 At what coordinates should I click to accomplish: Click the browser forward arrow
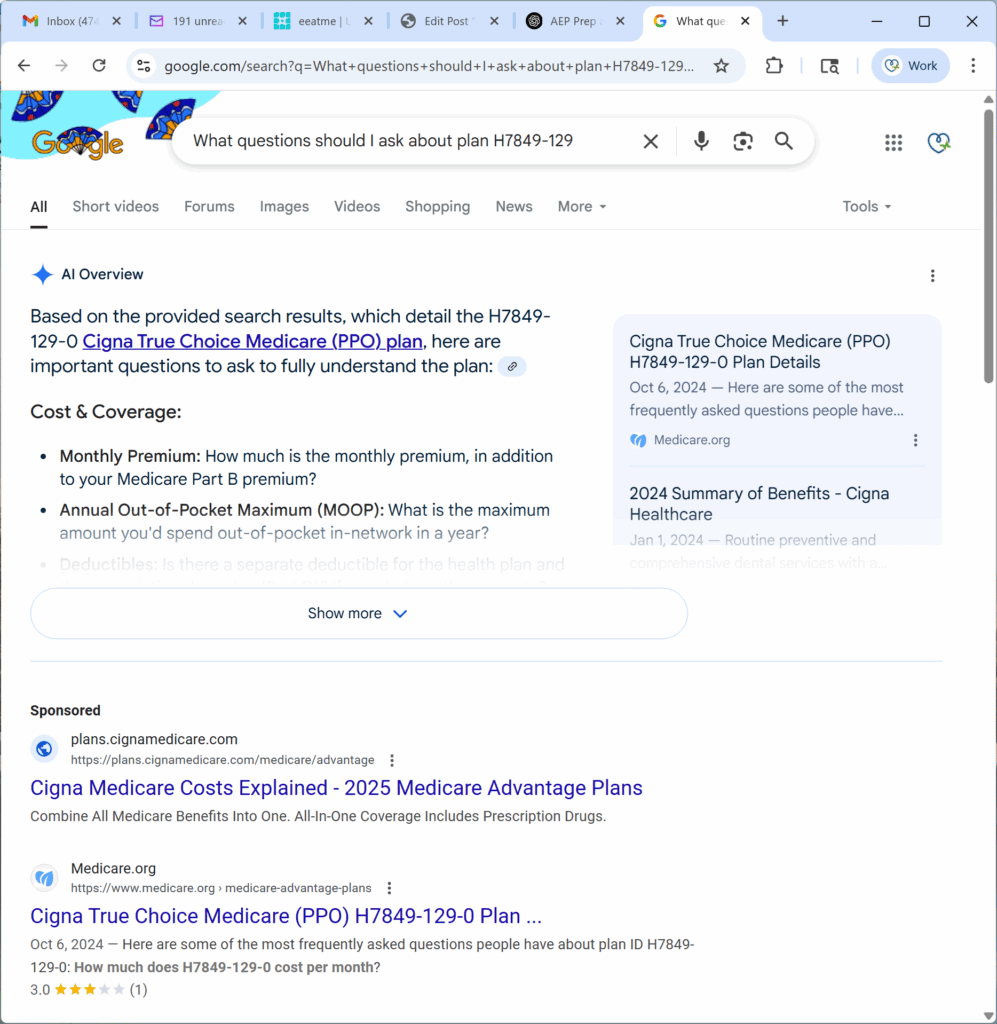pos(61,65)
